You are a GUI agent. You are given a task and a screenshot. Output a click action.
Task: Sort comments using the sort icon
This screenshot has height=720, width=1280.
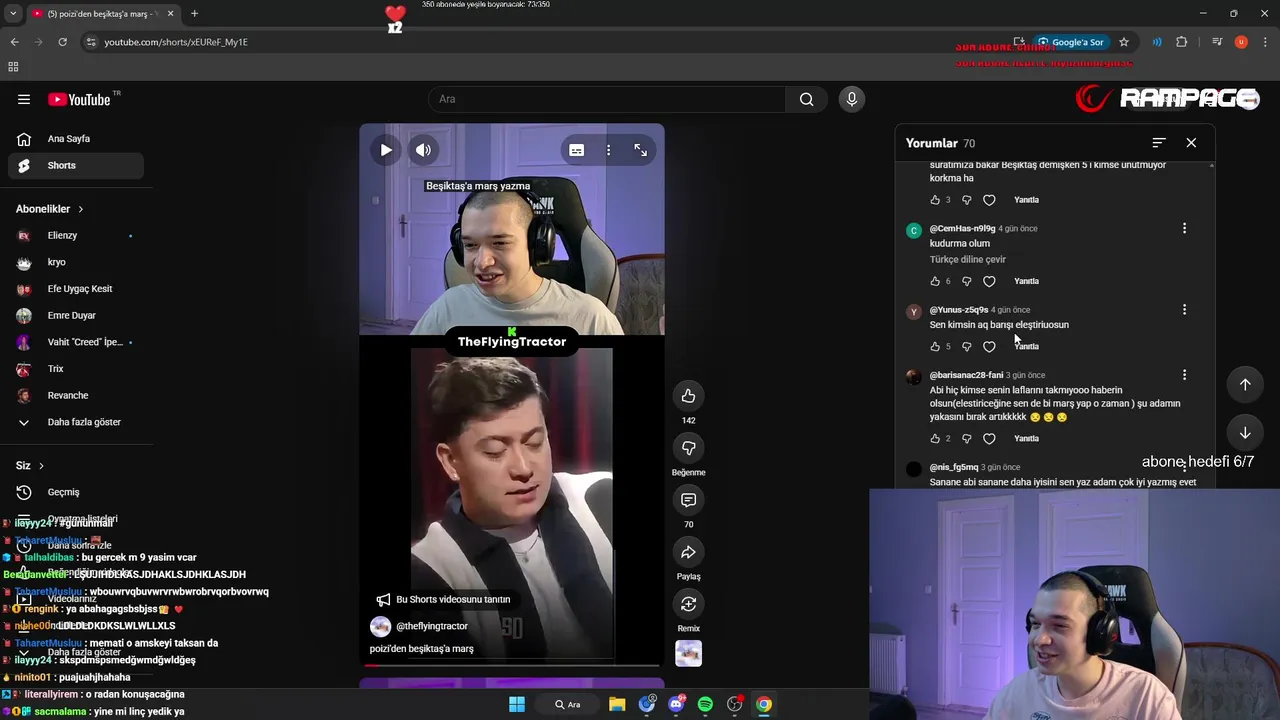click(x=1159, y=143)
